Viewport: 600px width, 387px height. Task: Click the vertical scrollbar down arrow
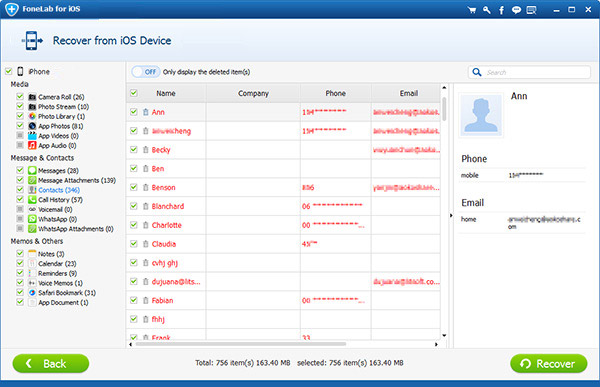(444, 336)
